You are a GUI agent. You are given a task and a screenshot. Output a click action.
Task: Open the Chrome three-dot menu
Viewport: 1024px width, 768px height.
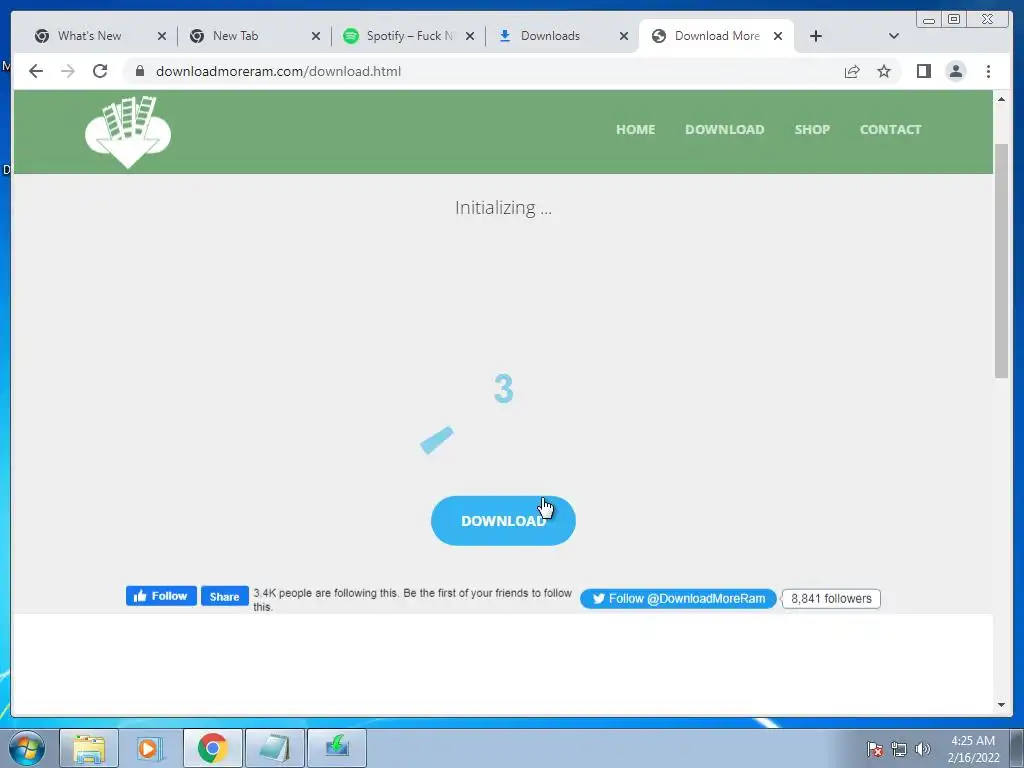[x=989, y=71]
